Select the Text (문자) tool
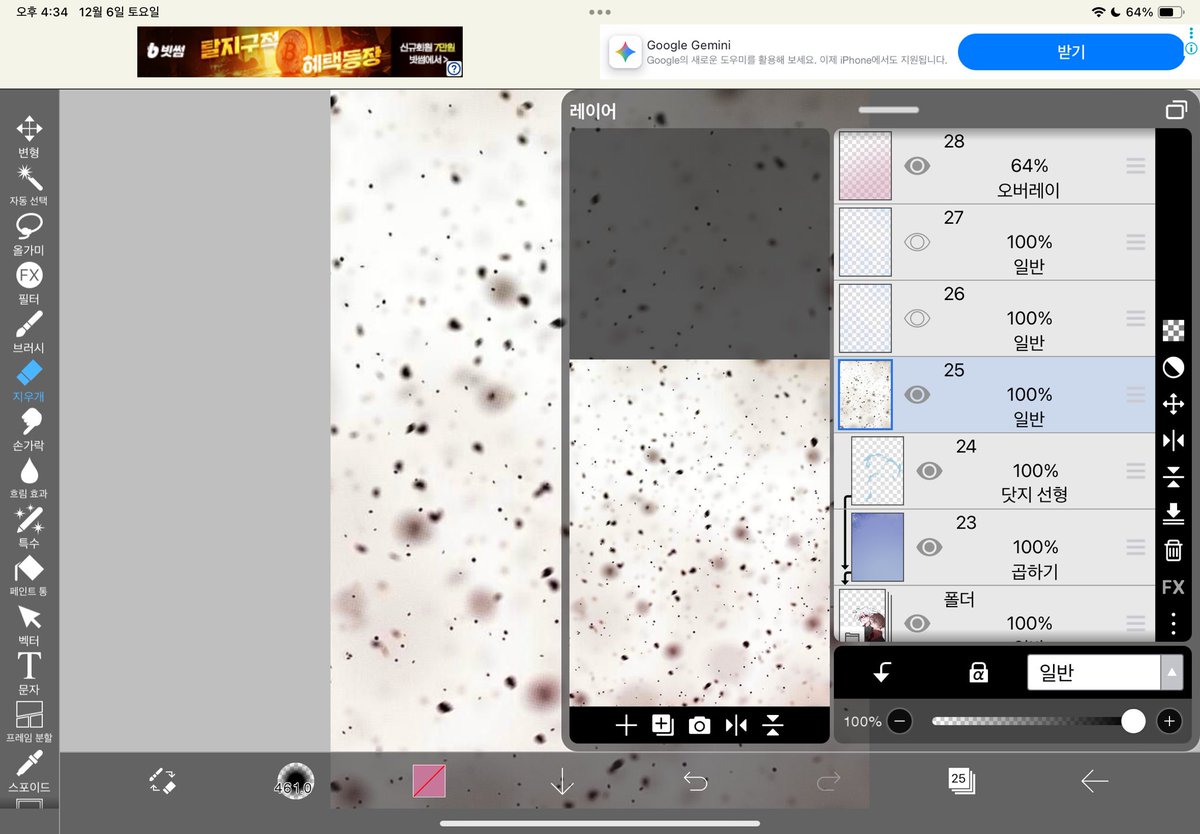 click(x=29, y=672)
